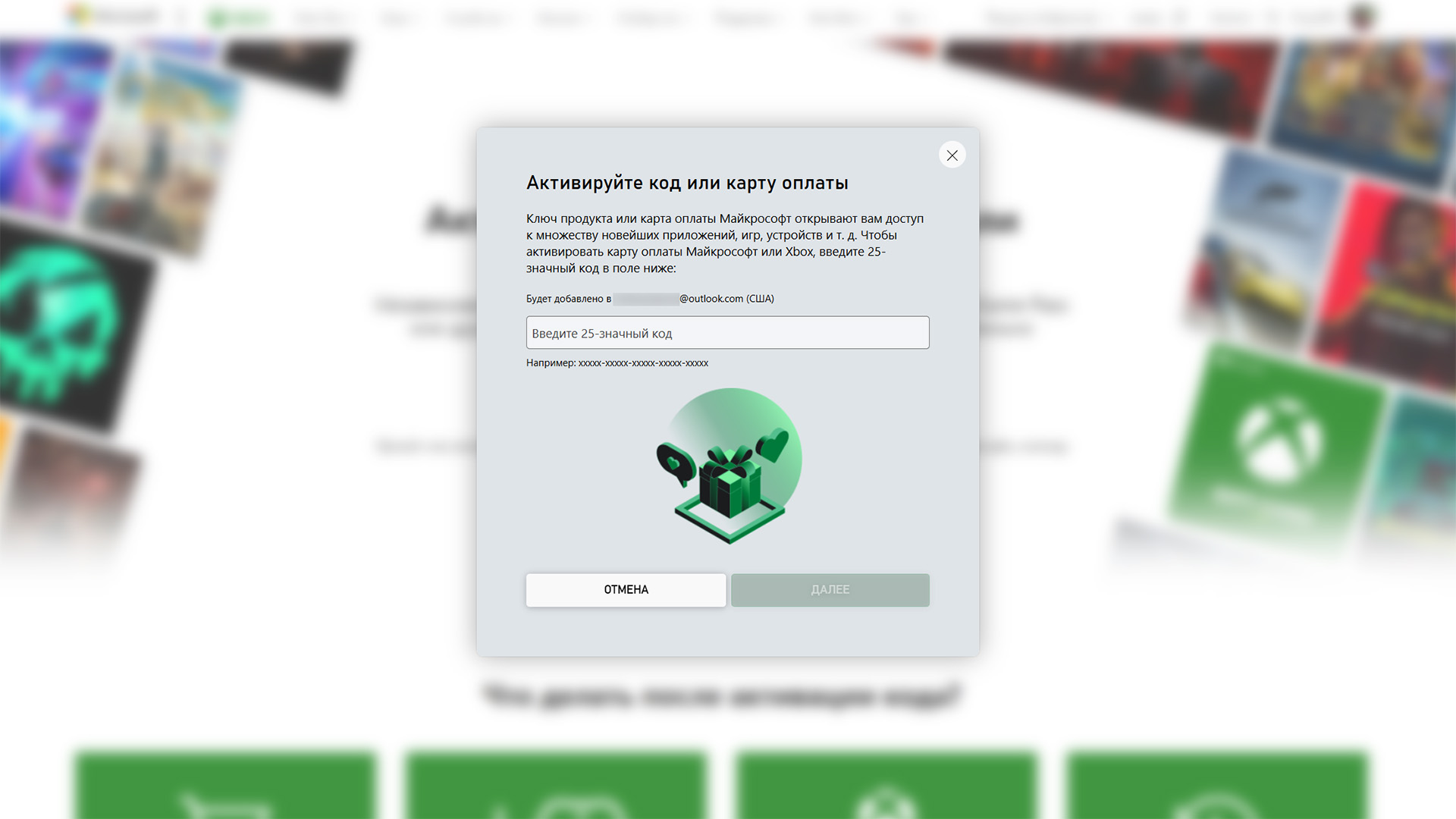
Task: Click the gift box illustration
Action: tap(730, 483)
